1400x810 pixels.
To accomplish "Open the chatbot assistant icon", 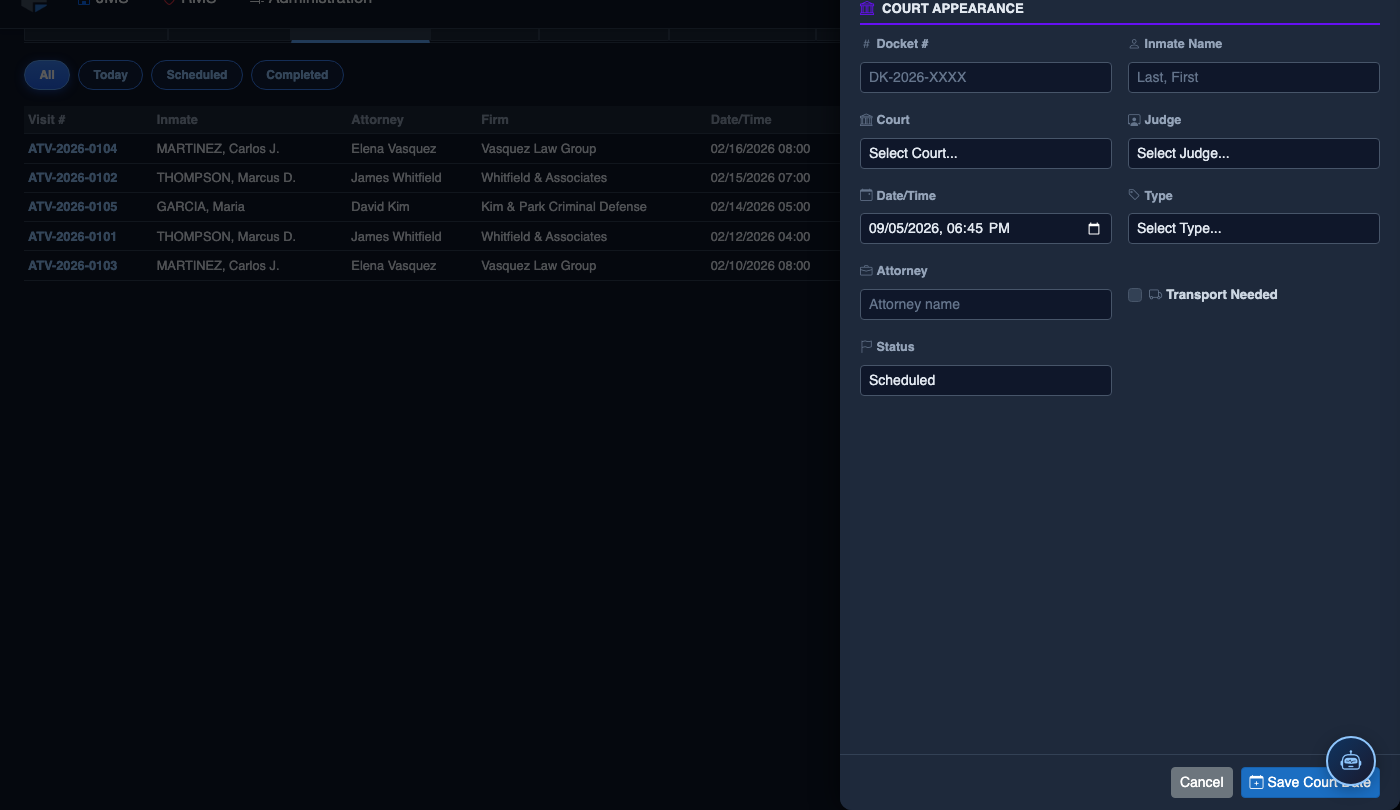I will coord(1351,761).
